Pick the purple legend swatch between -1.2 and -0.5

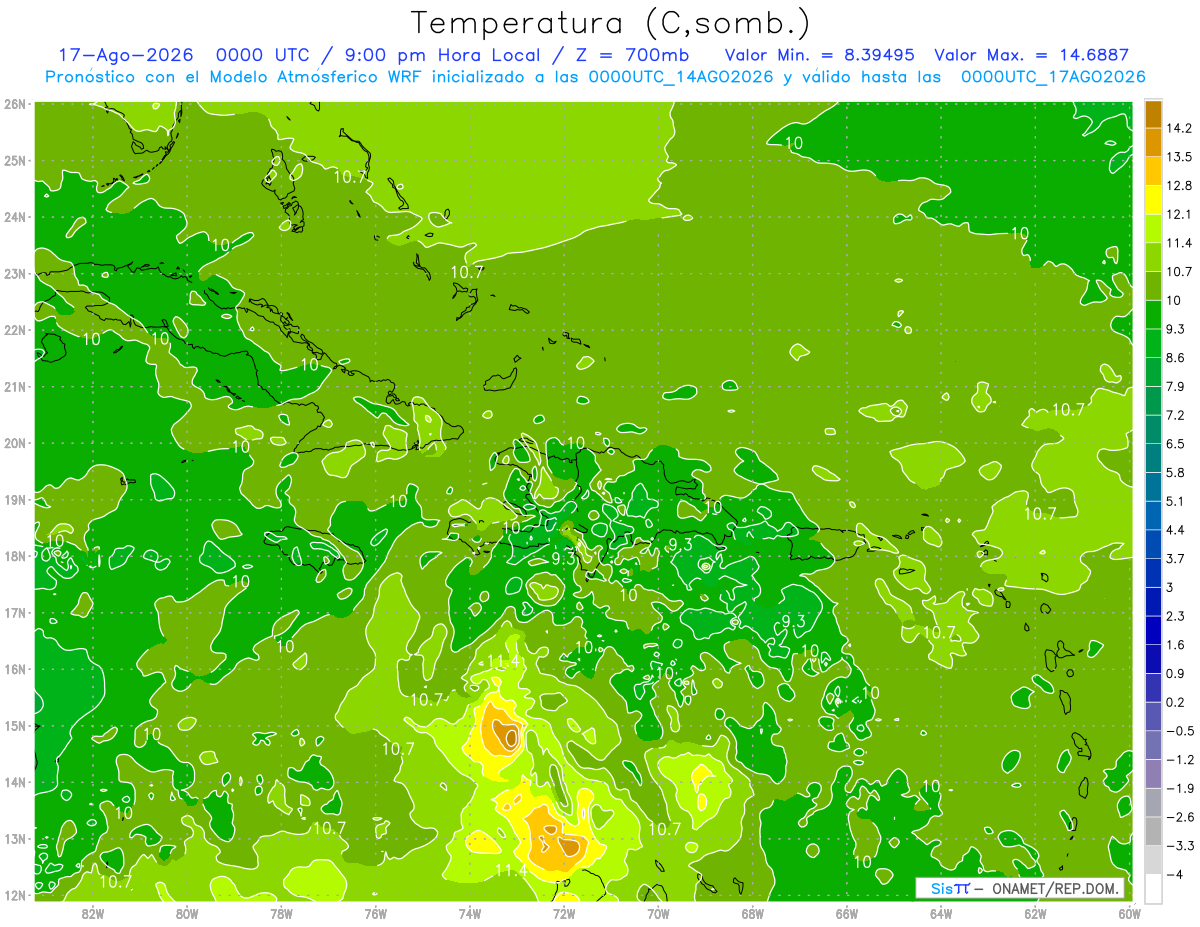[1153, 745]
